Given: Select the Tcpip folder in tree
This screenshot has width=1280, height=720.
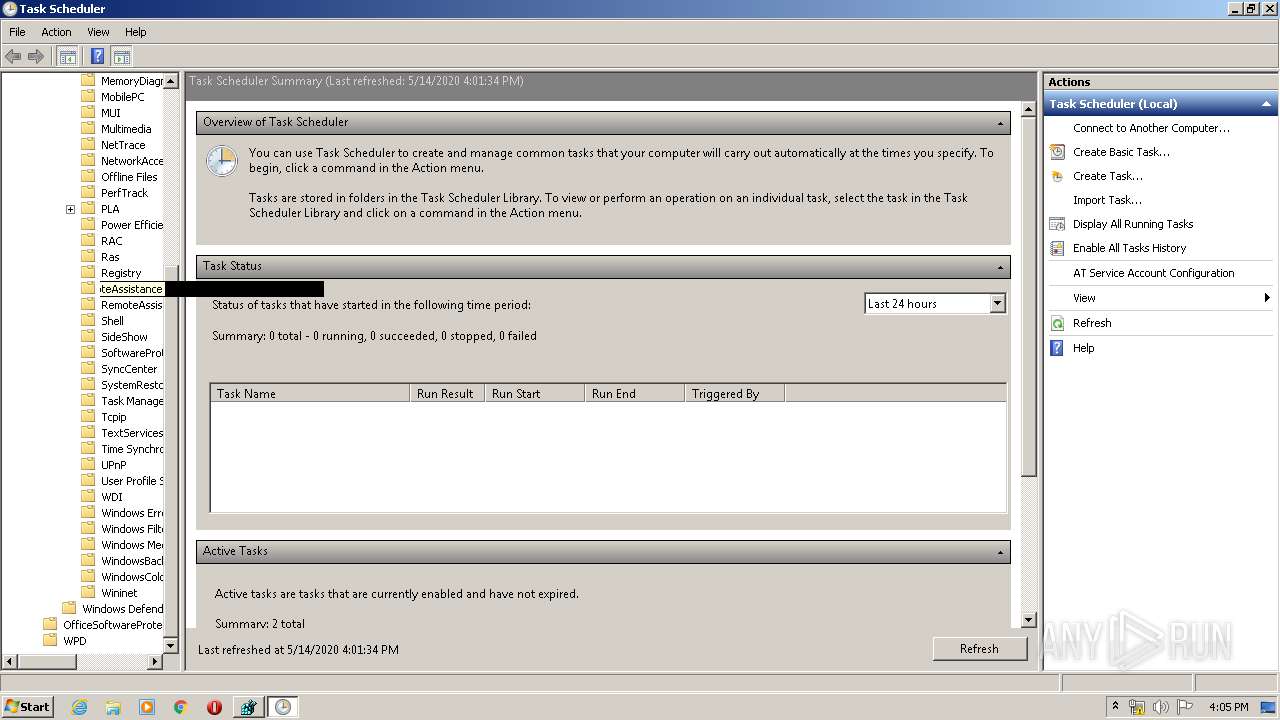Looking at the screenshot, I should [114, 417].
